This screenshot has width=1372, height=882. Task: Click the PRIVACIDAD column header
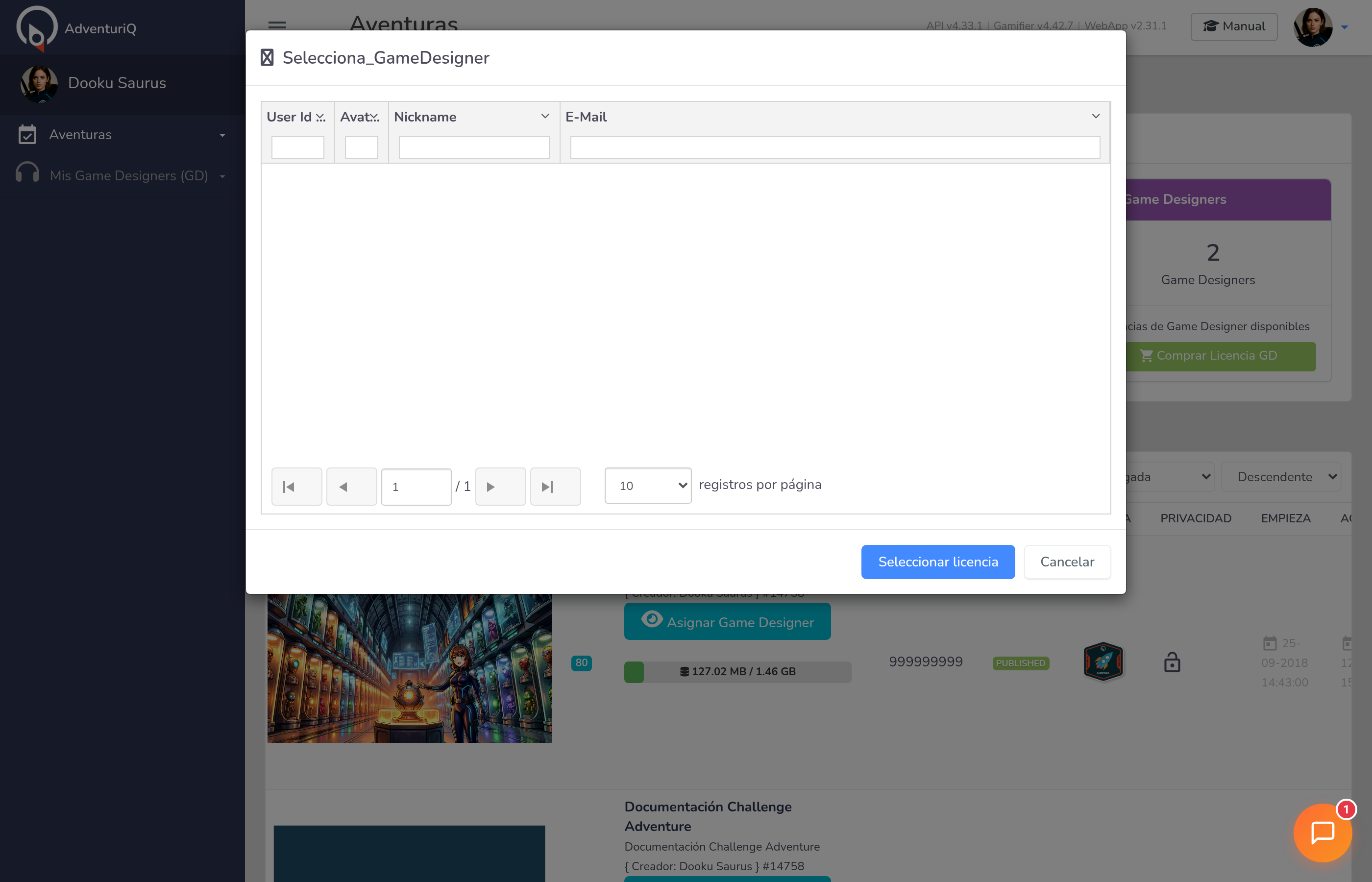click(x=1196, y=518)
